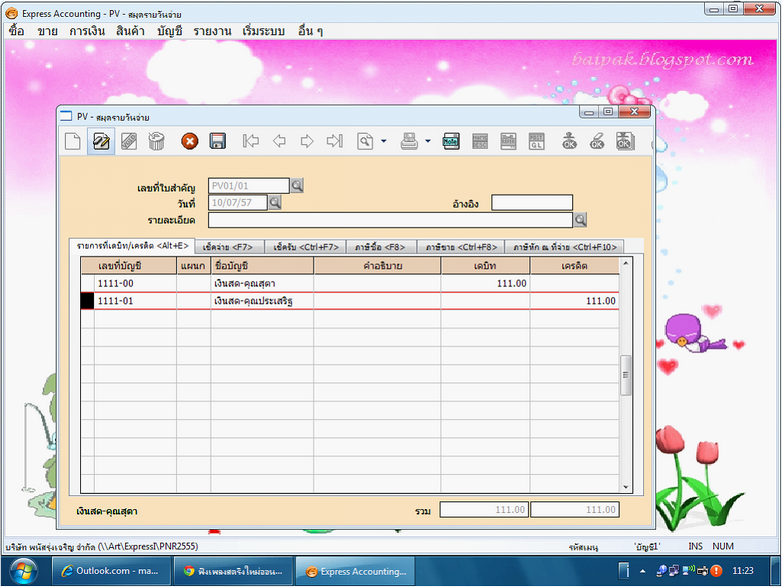Click the red cancel X icon
This screenshot has width=782, height=587.
click(189, 142)
